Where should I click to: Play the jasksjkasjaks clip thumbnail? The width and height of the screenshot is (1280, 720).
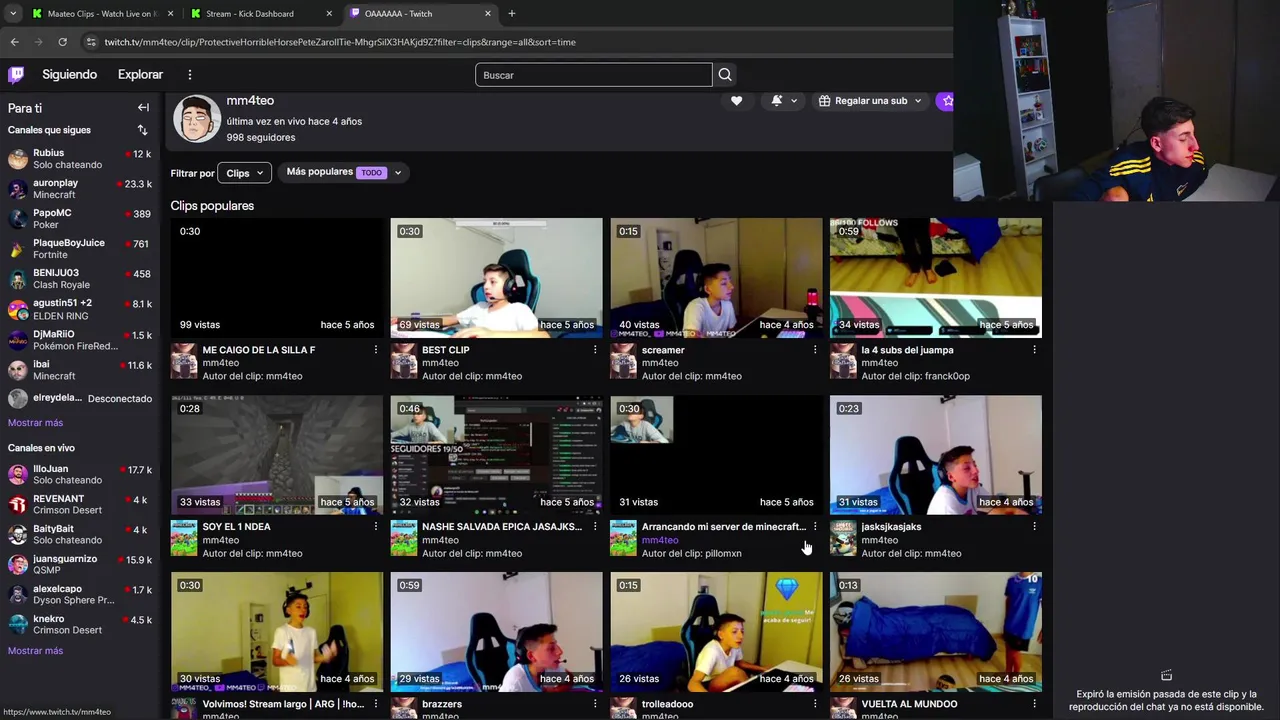[936, 455]
